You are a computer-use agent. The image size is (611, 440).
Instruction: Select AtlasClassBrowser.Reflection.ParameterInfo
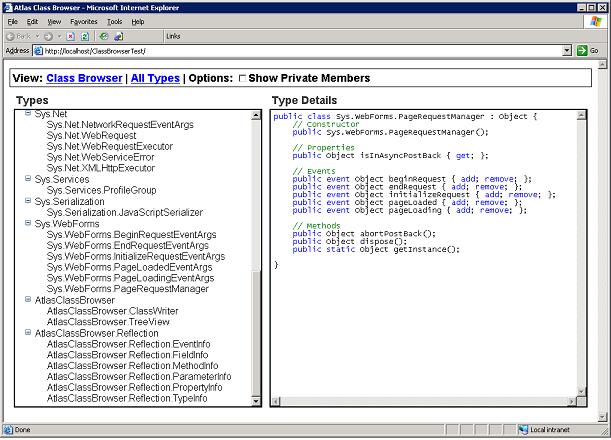139,376
